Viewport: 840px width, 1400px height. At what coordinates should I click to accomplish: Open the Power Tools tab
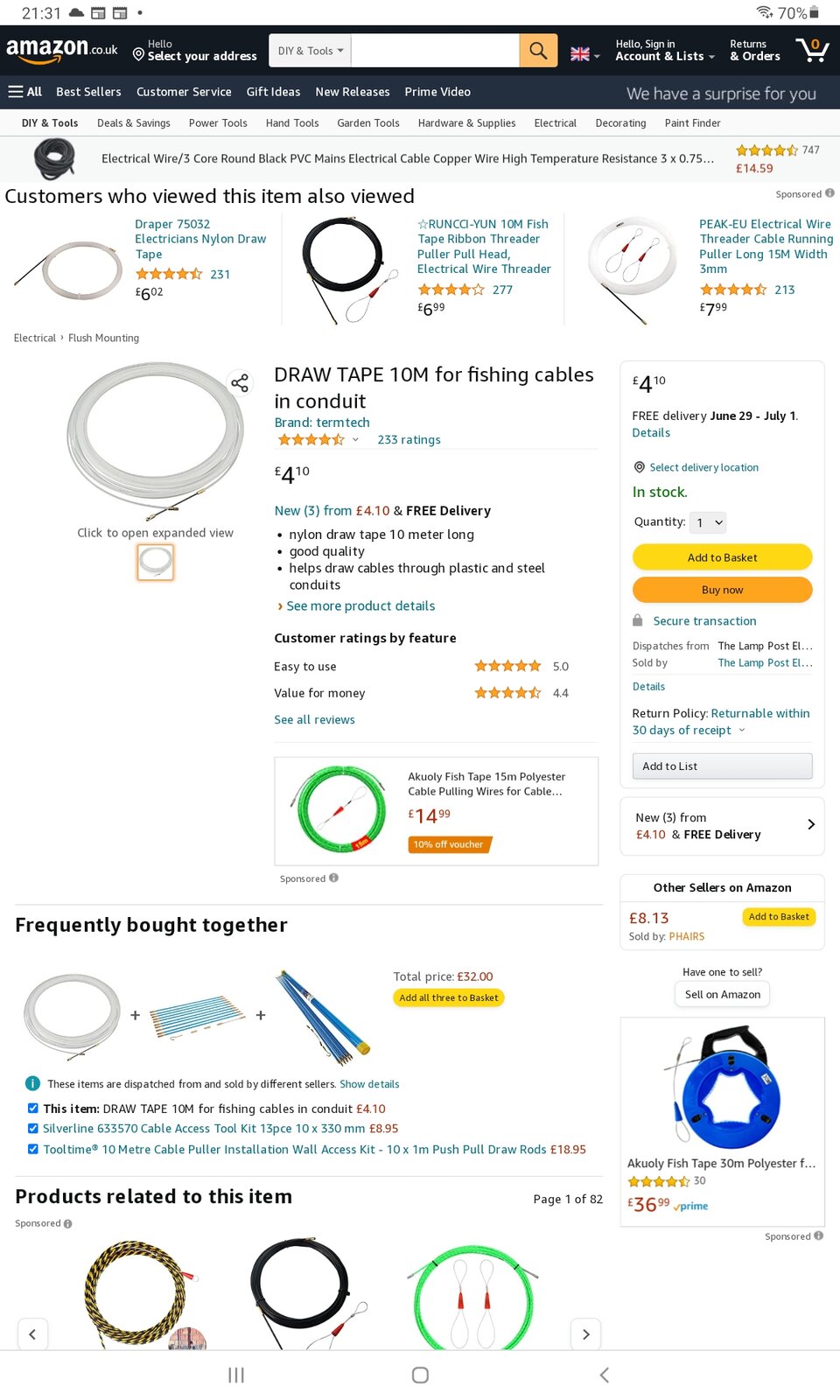[x=218, y=123]
